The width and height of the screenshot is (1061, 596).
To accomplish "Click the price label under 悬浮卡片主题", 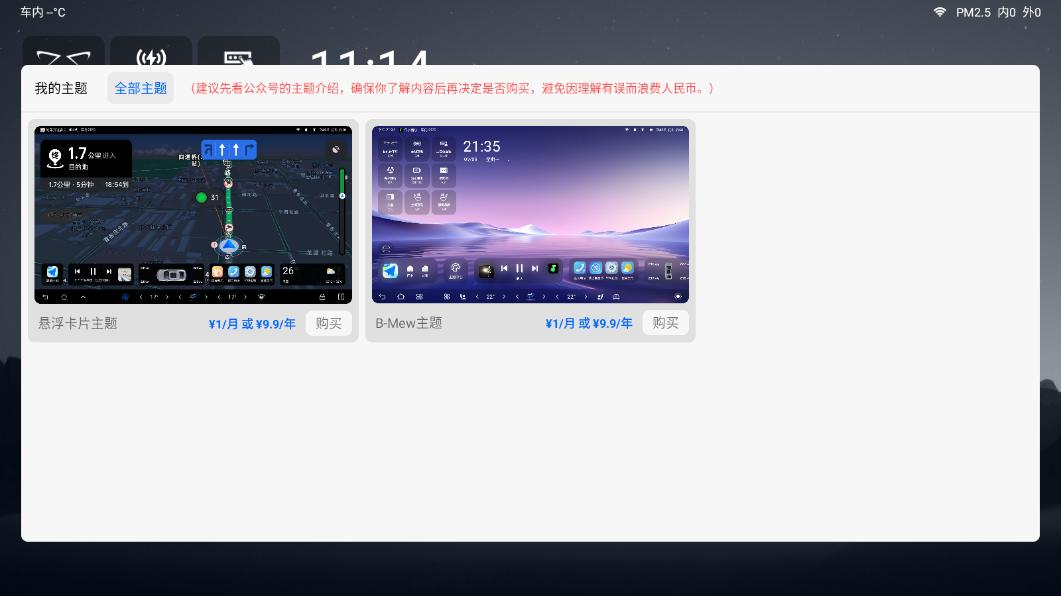I will 252,323.
